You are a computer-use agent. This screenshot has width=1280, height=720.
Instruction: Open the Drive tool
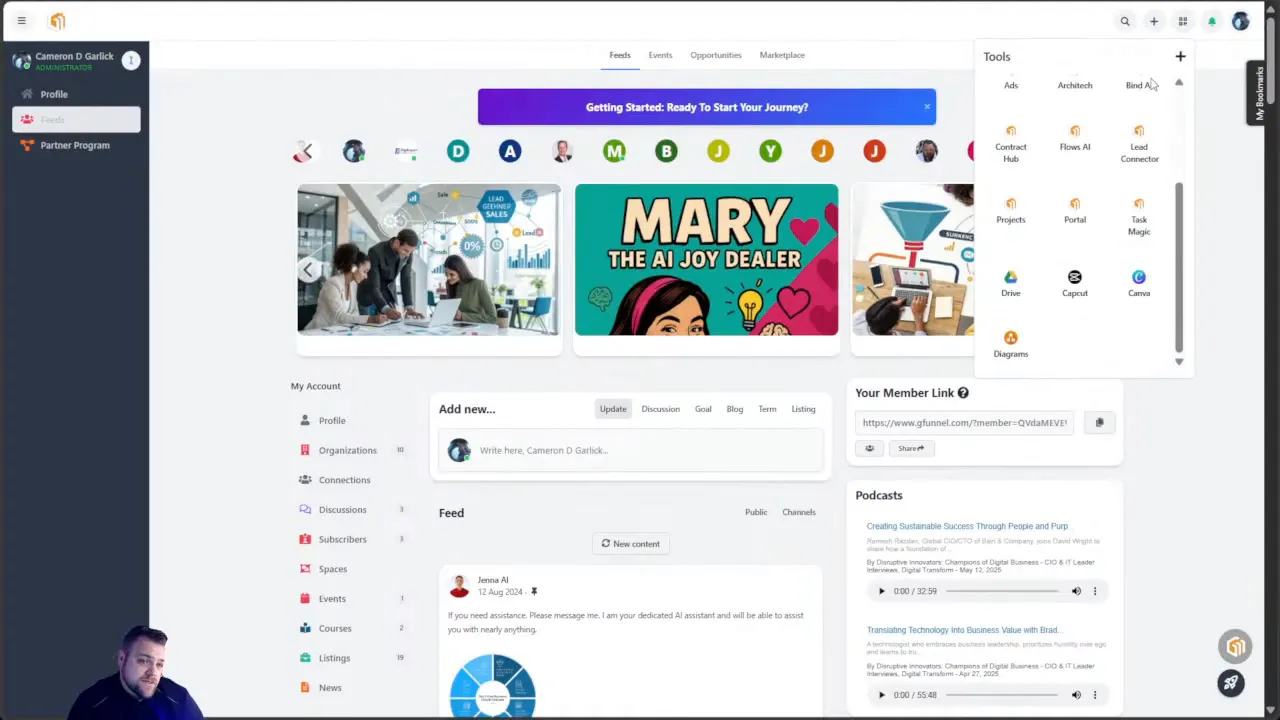pyautogui.click(x=1011, y=284)
